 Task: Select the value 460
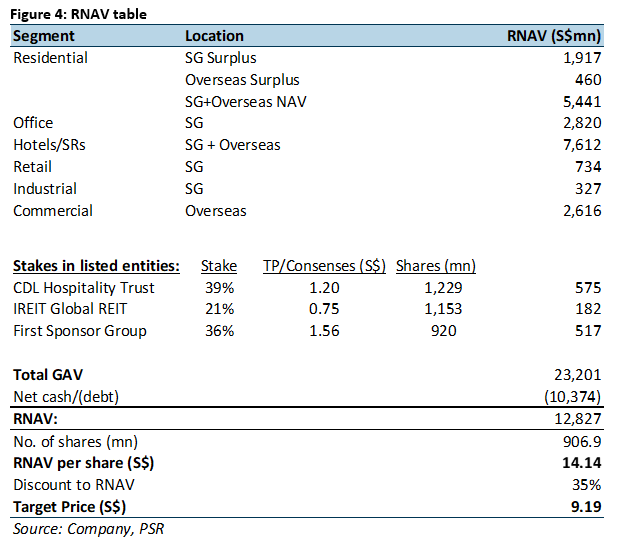click(588, 80)
